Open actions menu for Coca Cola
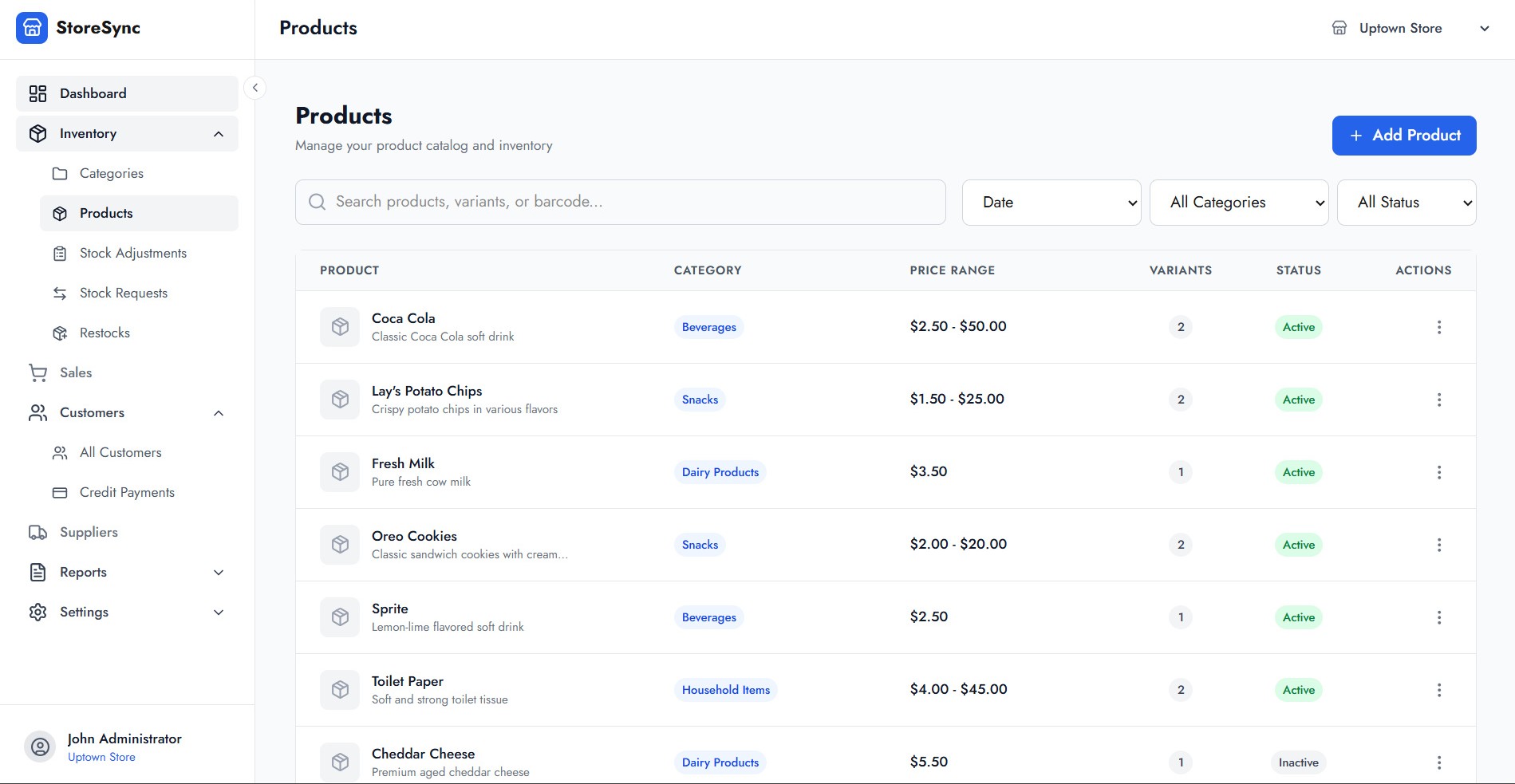 [1438, 327]
